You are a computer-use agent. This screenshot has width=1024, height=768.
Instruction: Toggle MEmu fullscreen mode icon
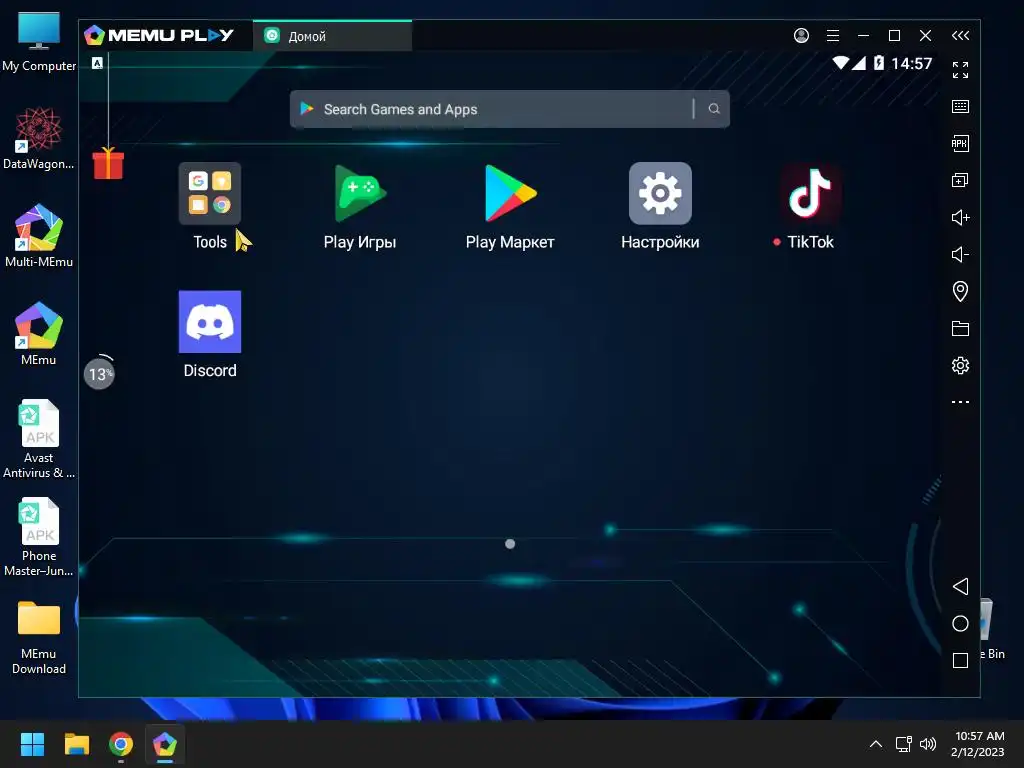(x=960, y=70)
